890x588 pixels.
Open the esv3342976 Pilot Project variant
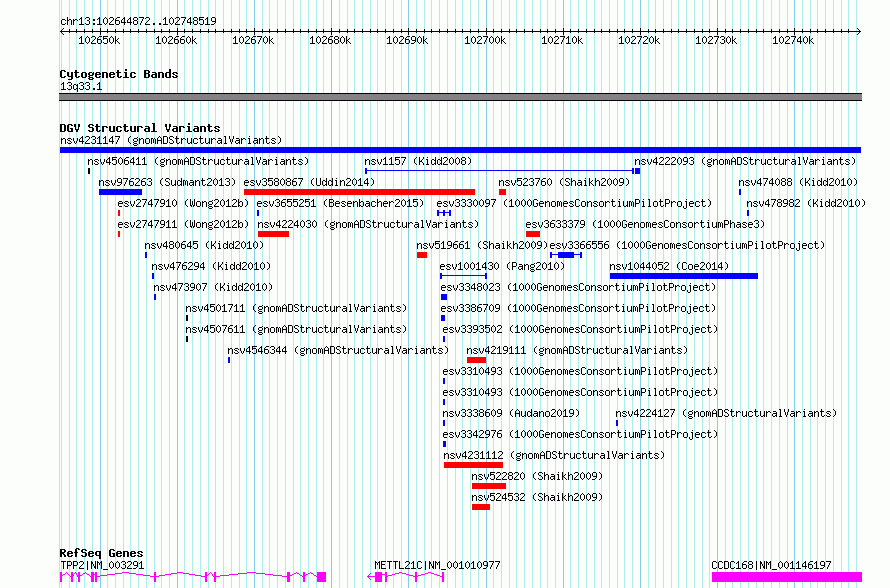(580, 434)
